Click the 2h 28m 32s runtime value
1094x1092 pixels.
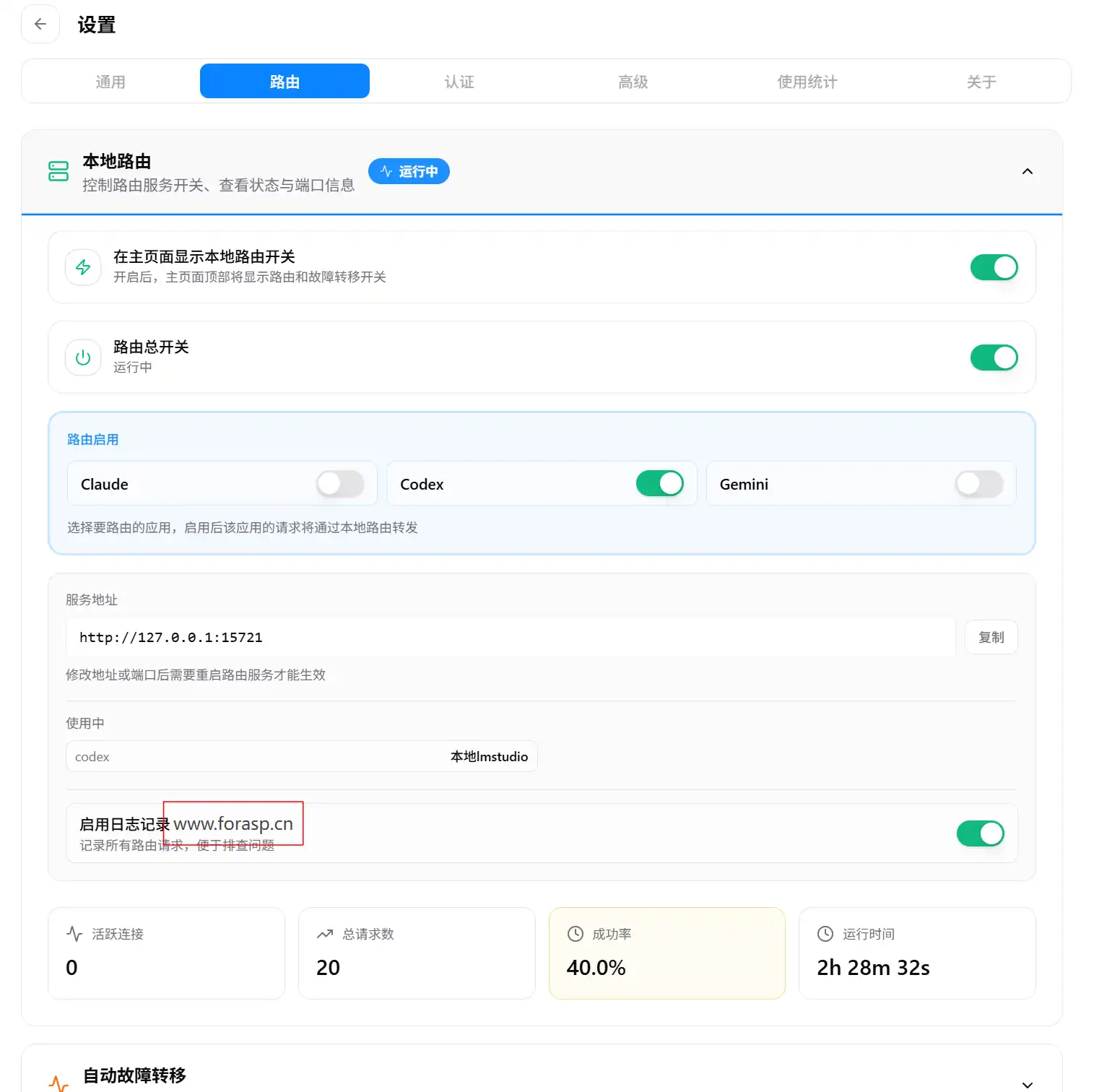click(x=873, y=968)
